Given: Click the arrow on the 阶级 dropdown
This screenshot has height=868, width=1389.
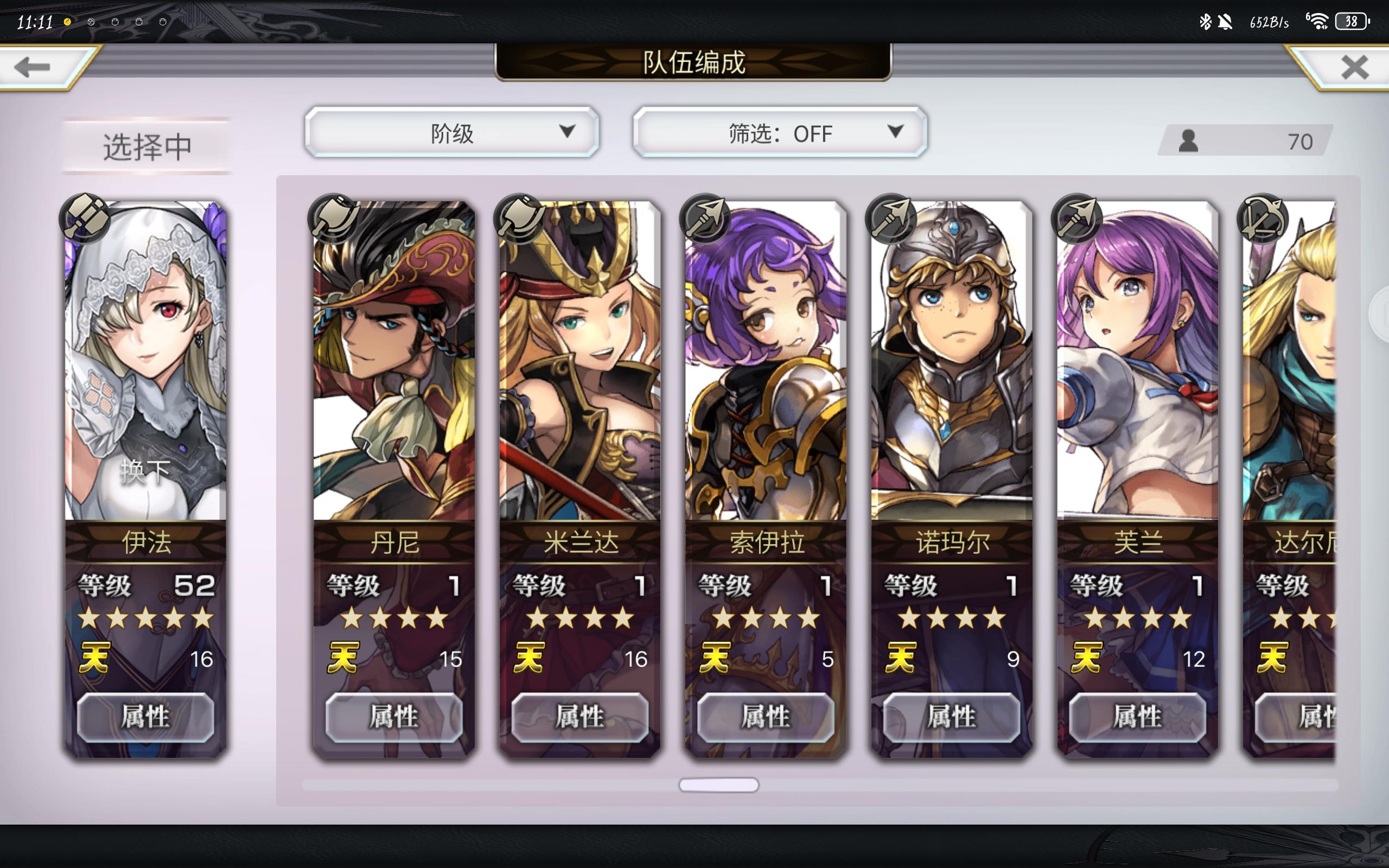Looking at the screenshot, I should pyautogui.click(x=567, y=131).
